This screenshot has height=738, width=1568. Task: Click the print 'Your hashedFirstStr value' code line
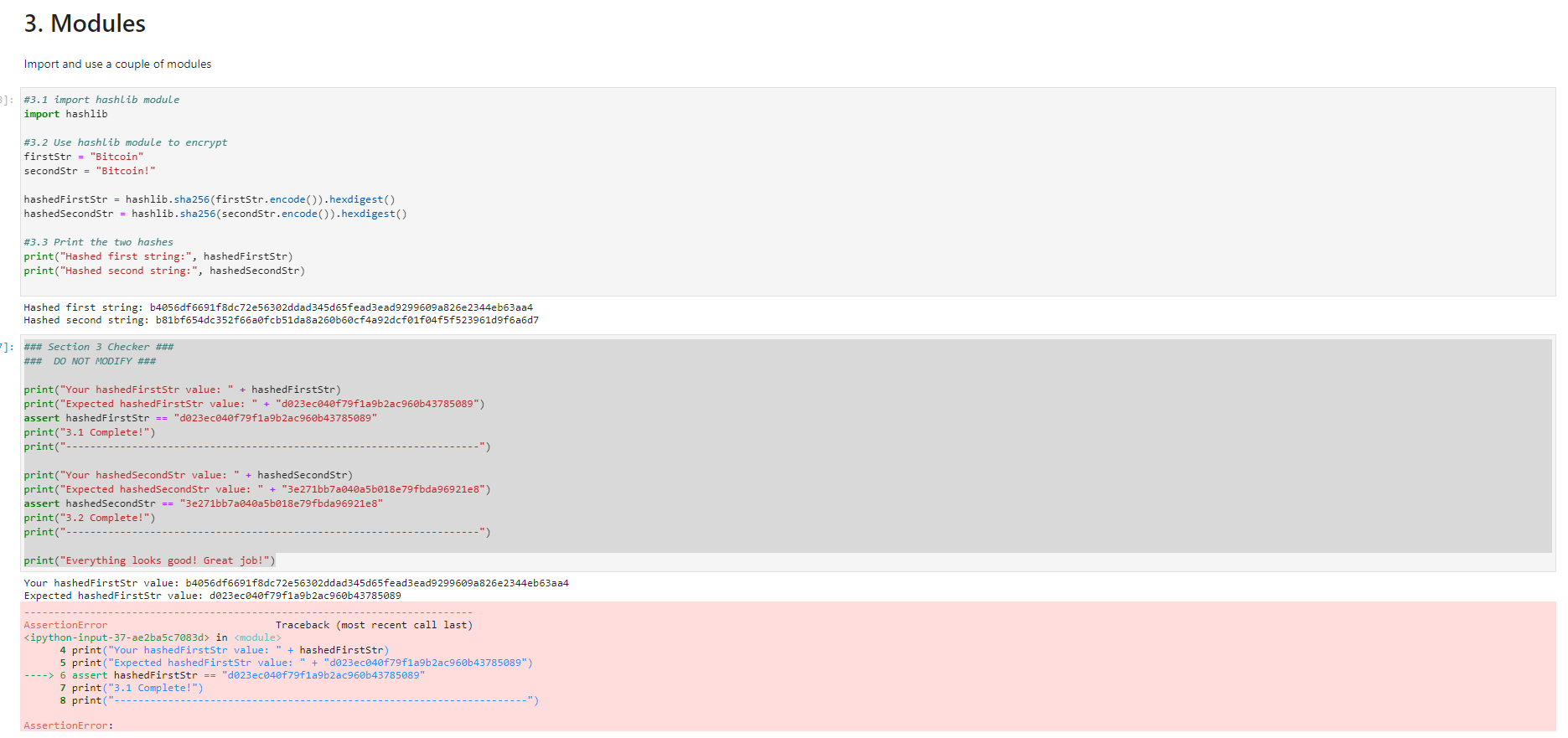coord(183,390)
